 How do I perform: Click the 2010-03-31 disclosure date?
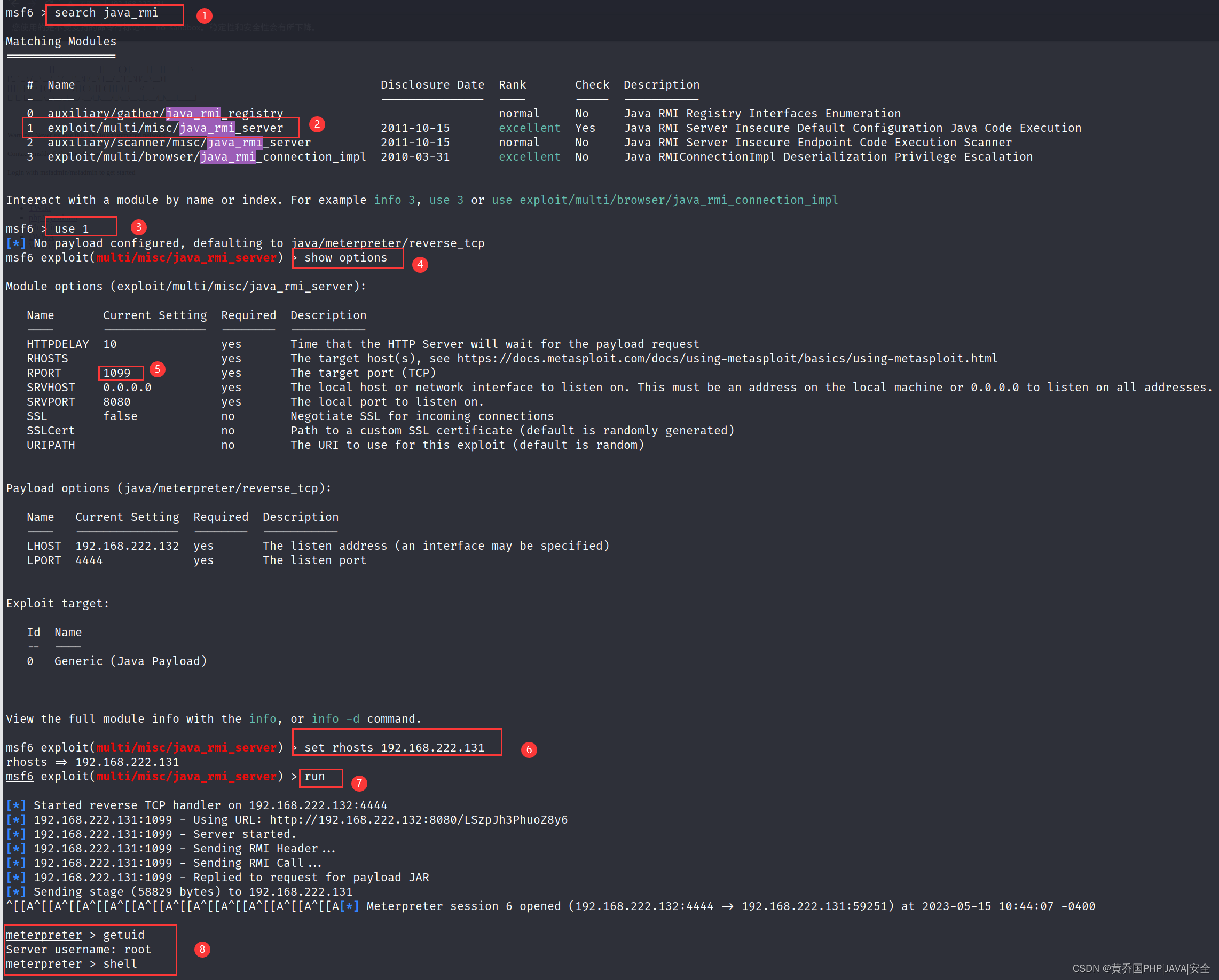415,157
